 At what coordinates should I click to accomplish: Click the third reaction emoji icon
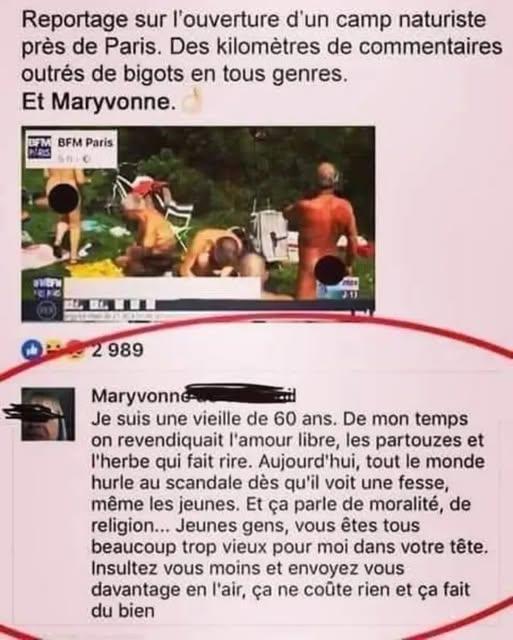[x=76, y=350]
